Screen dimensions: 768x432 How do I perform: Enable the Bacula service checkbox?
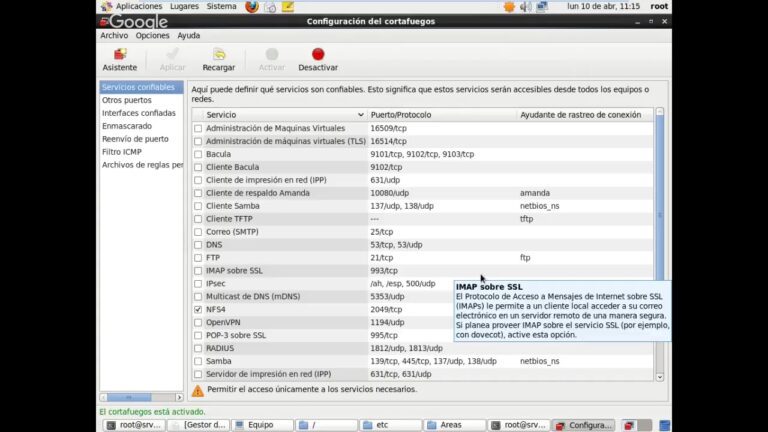[x=198, y=154]
